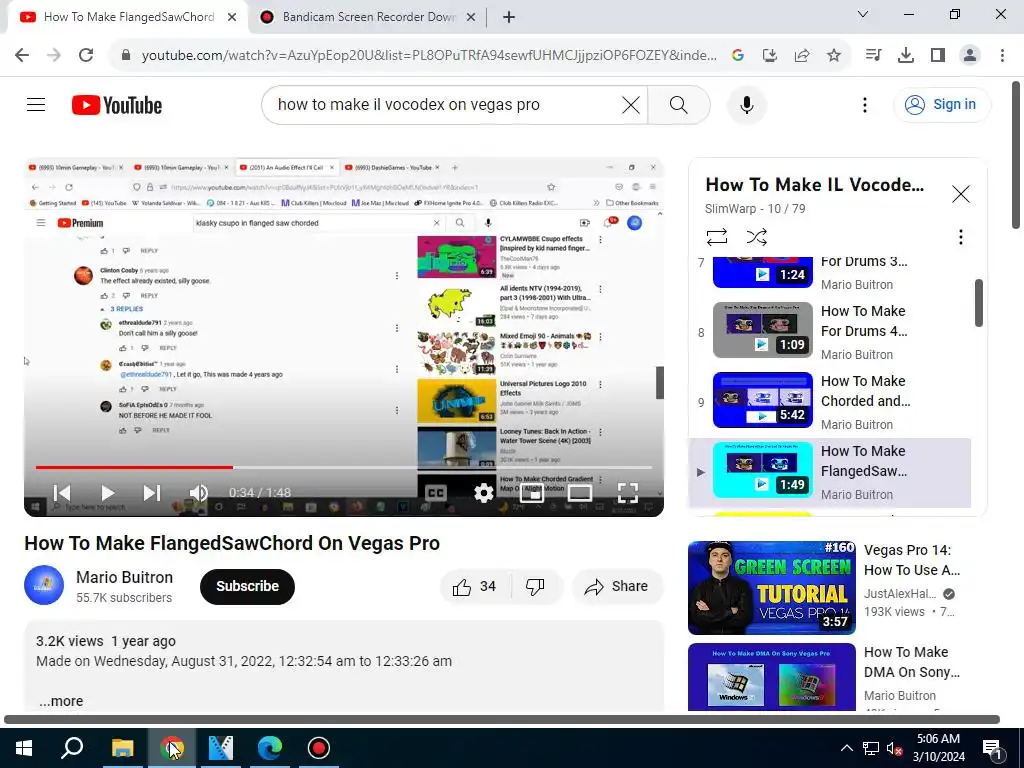Open the Chrome profile avatar
1024x768 pixels.
click(970, 55)
